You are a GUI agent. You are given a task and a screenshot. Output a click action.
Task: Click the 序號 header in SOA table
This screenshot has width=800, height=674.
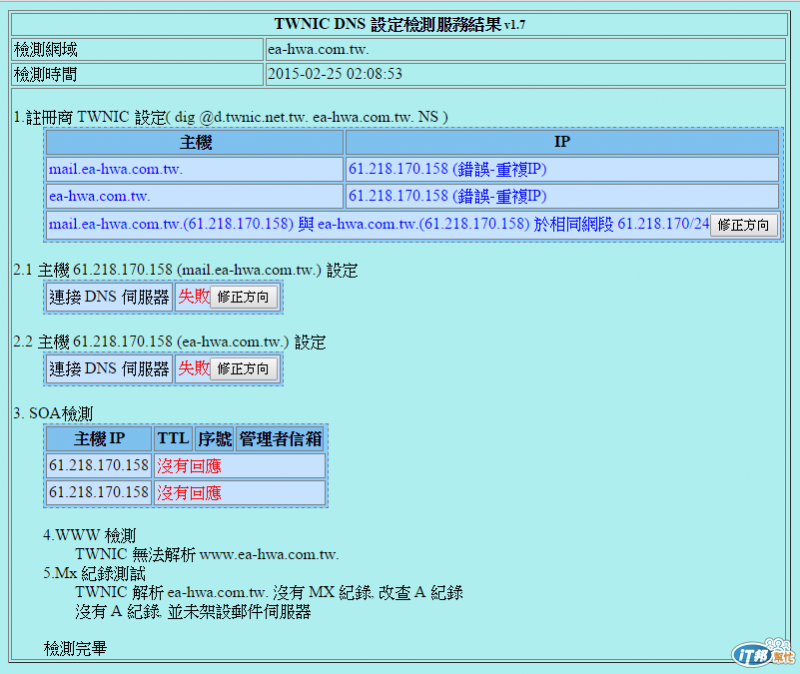tap(214, 439)
